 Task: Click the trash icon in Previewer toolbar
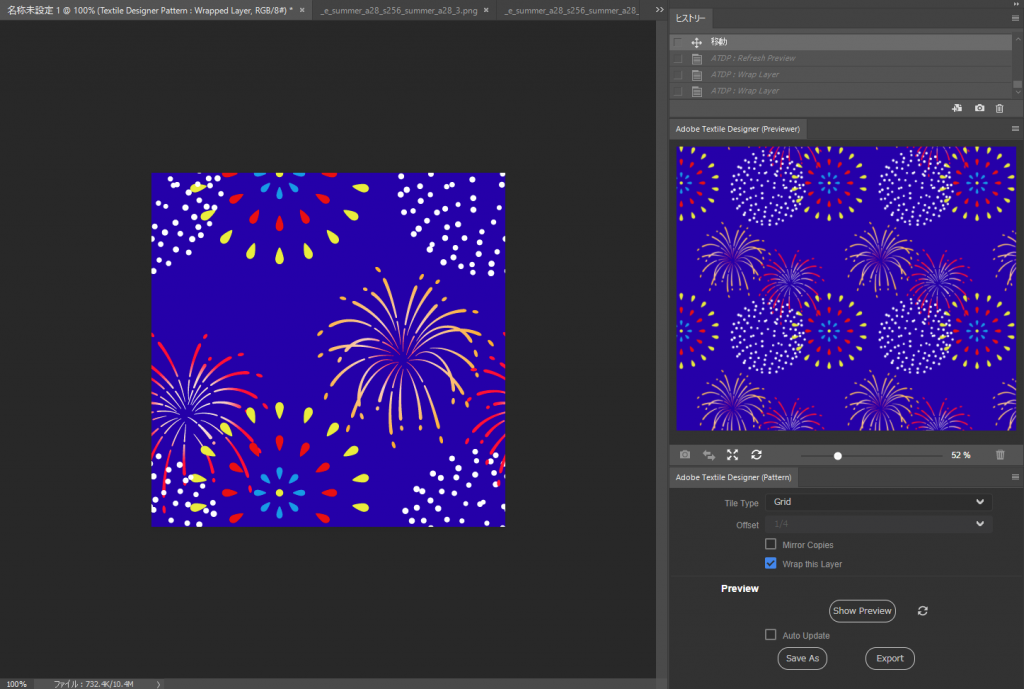pos(1000,455)
